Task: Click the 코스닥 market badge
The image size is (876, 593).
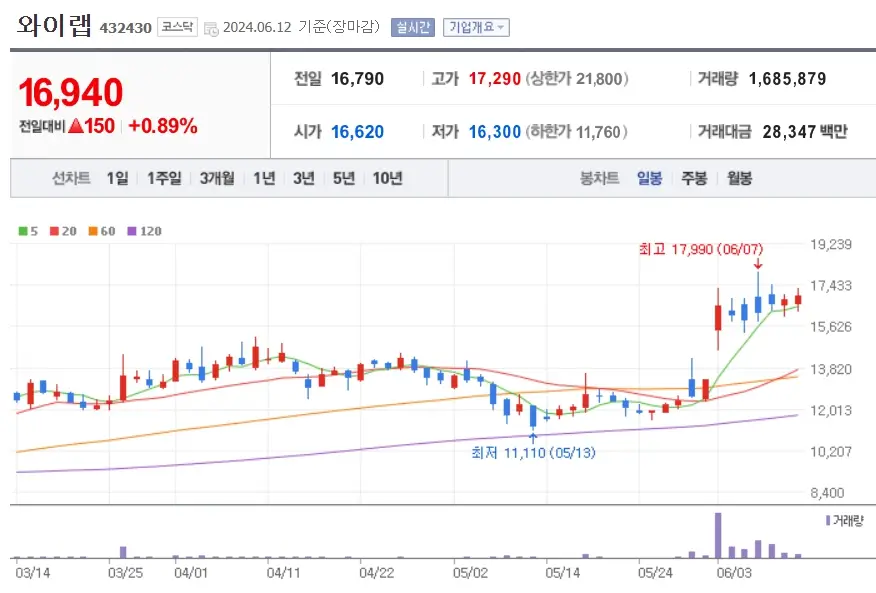Action: point(174,27)
